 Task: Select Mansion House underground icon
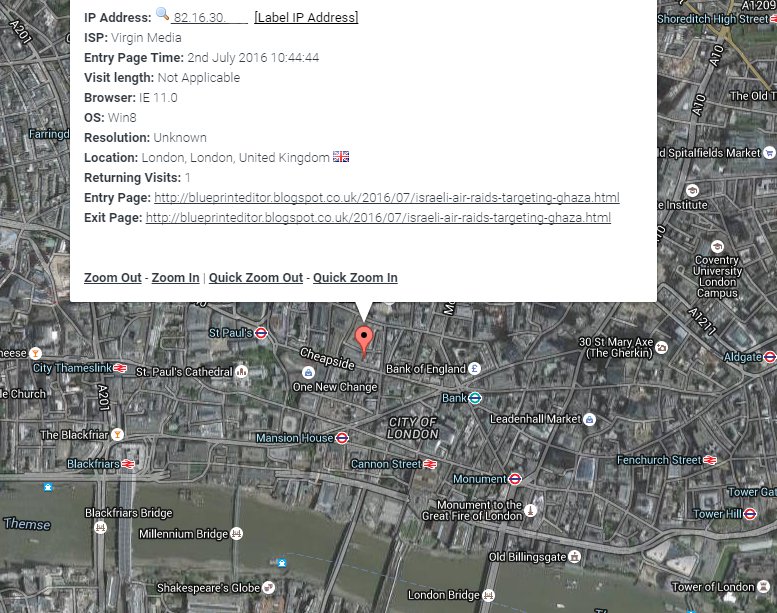pyautogui.click(x=342, y=438)
